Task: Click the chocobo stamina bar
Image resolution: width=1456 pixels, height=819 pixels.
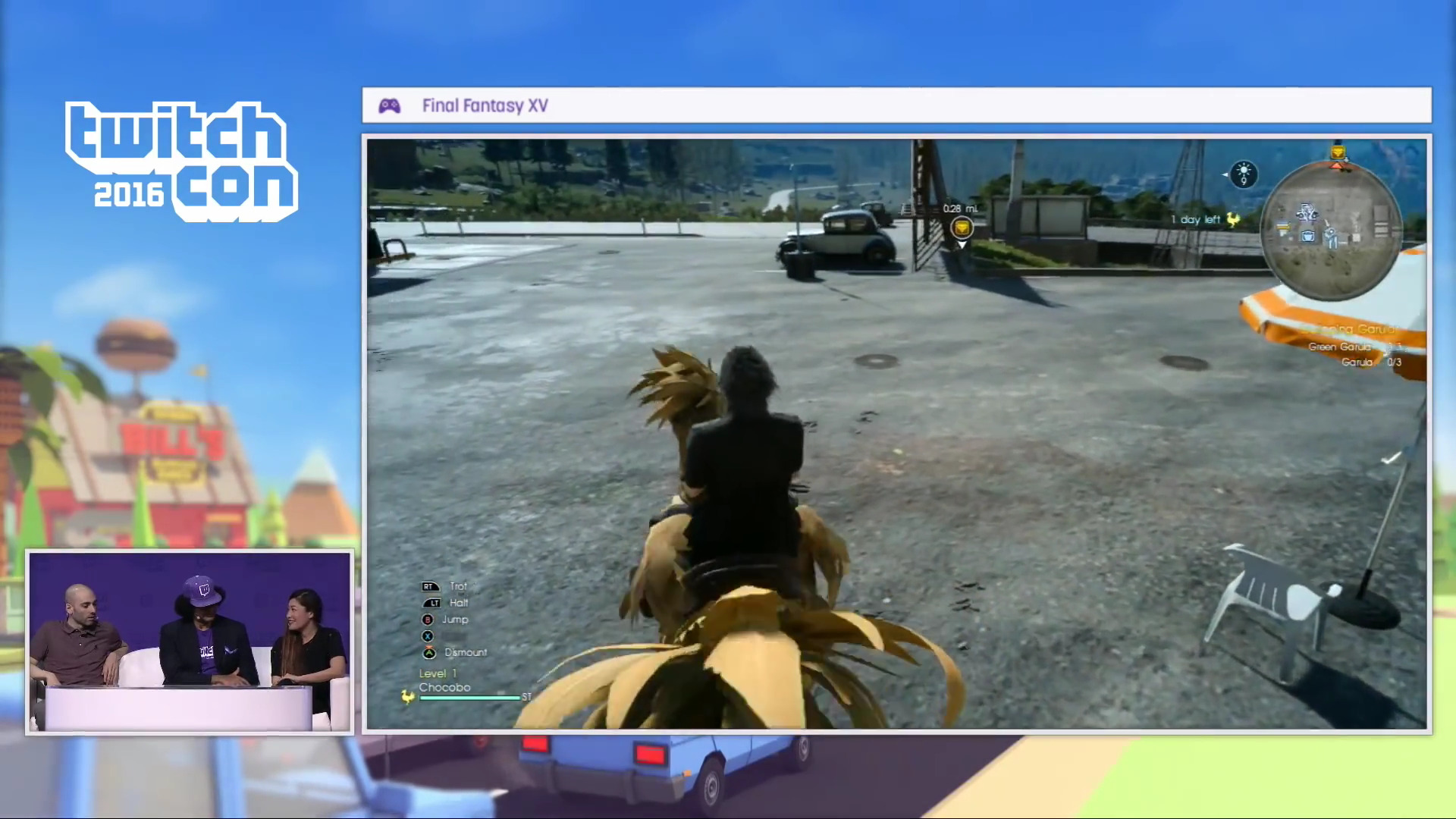Action: click(x=469, y=698)
